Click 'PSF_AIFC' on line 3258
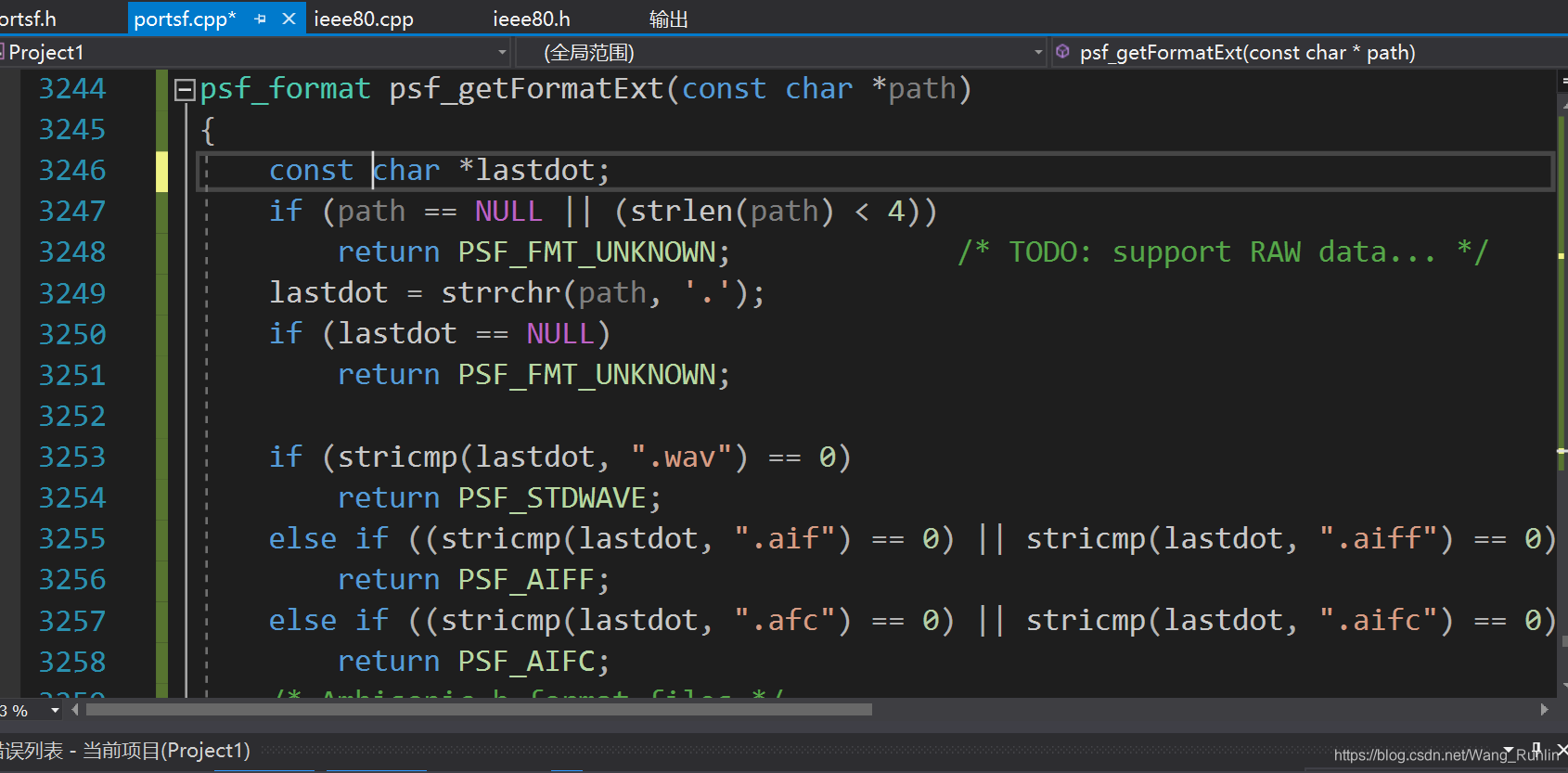The height and width of the screenshot is (773, 1568). tap(526, 662)
